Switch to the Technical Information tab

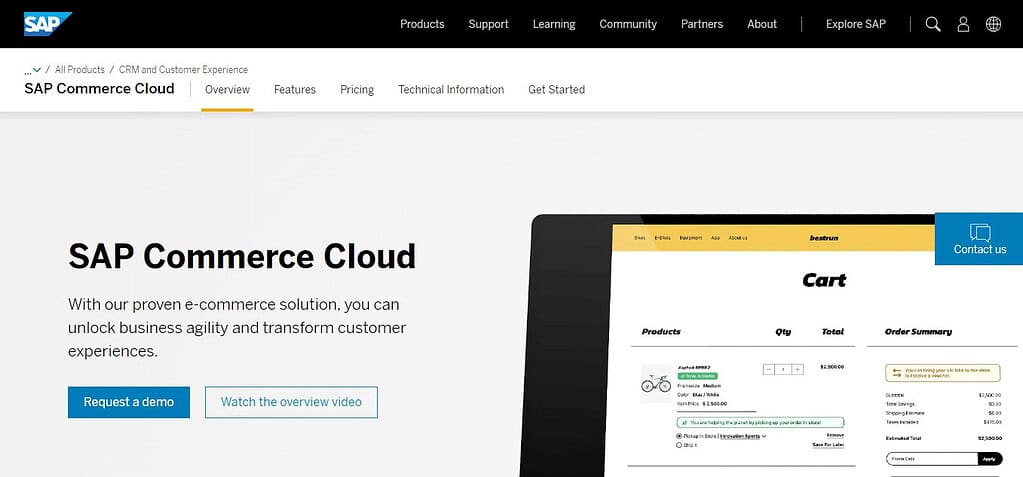[x=451, y=90]
